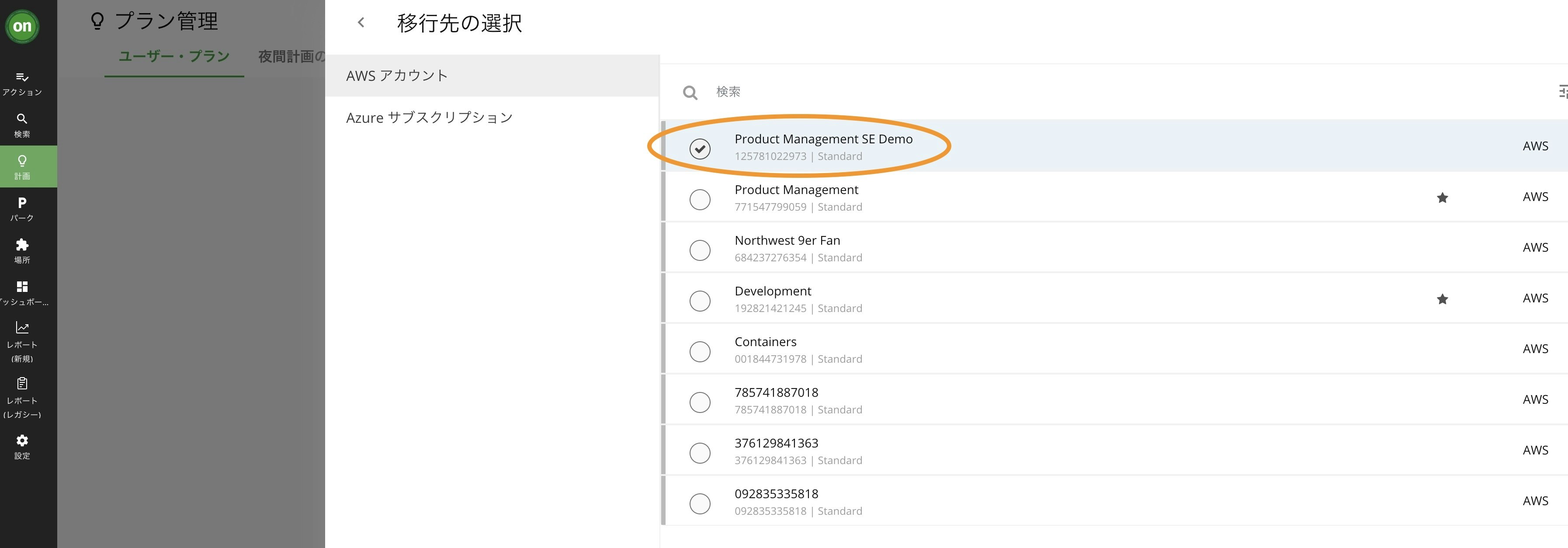Click the green 'on' logo icon
1568x548 pixels.
[x=23, y=26]
